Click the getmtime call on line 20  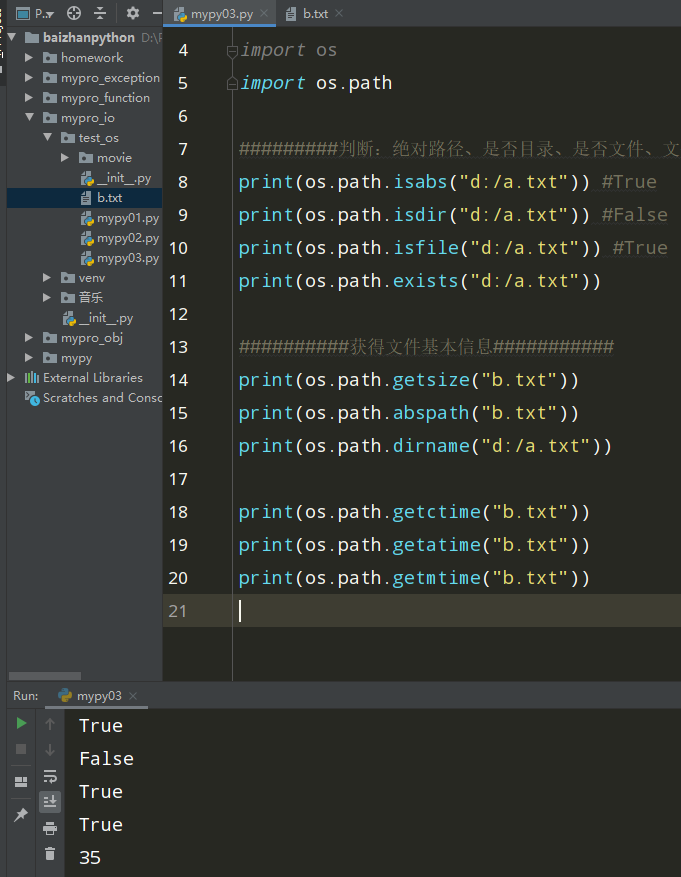(x=436, y=578)
